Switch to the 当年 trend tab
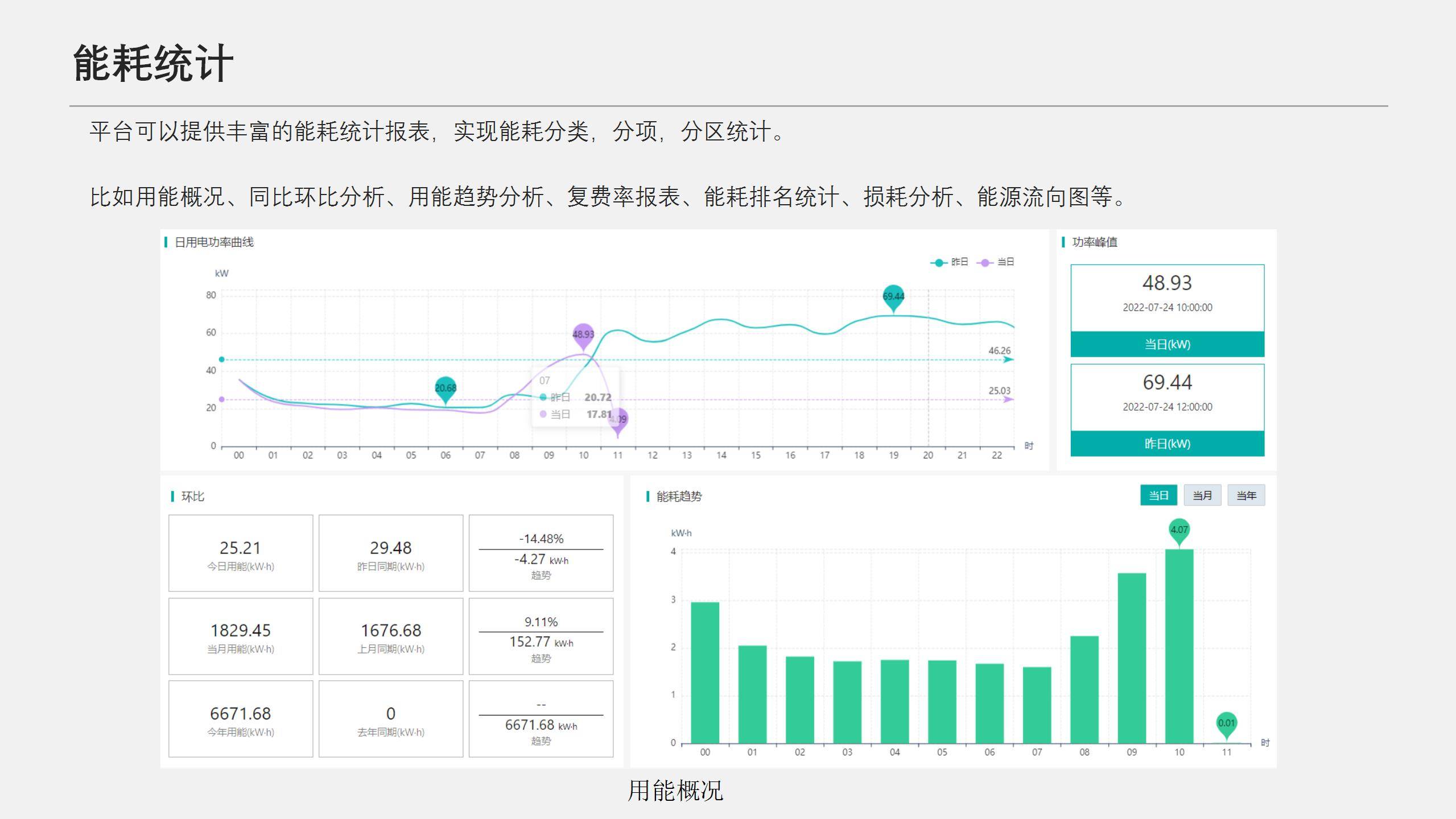 [x=1246, y=495]
